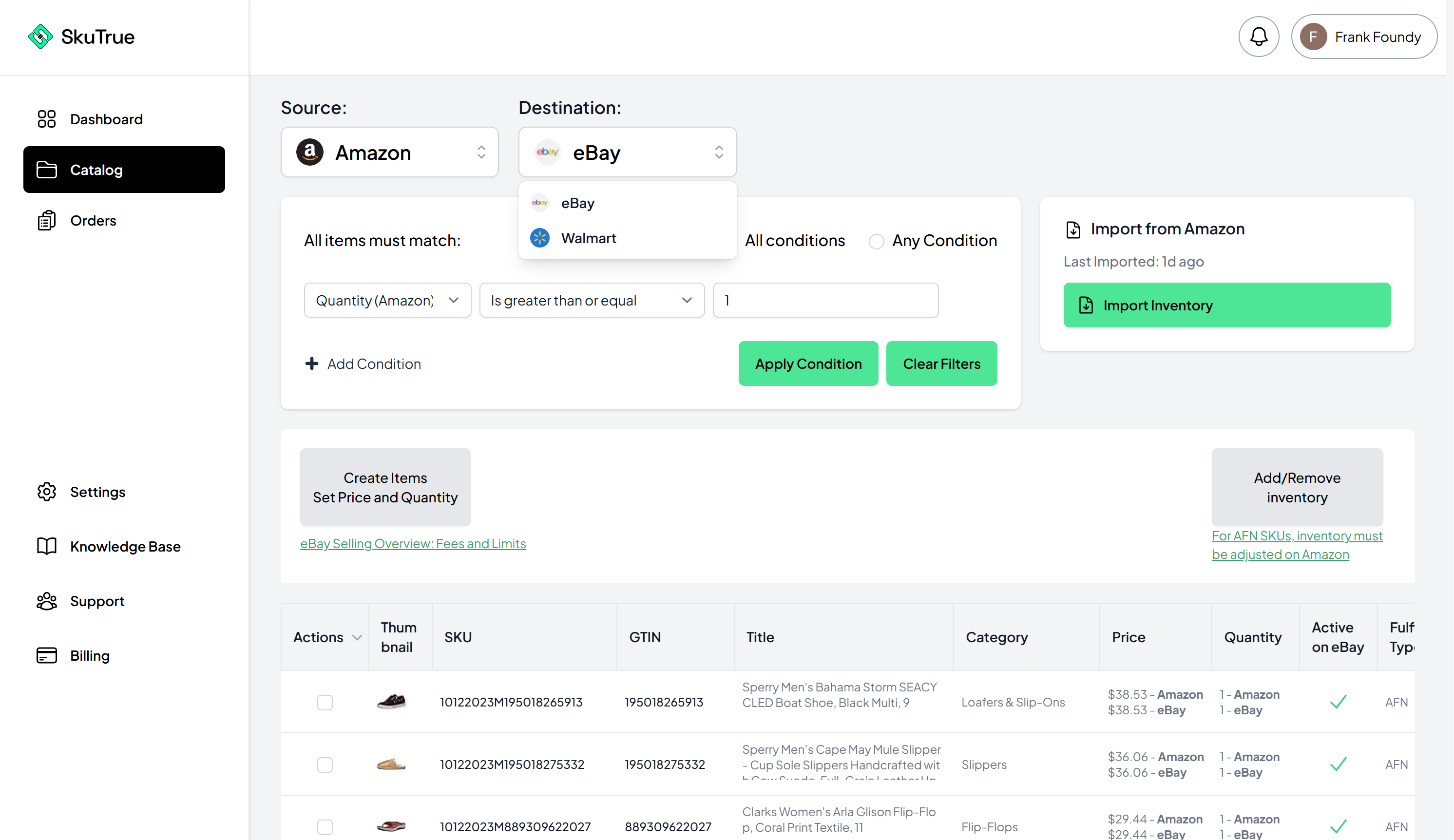This screenshot has width=1454, height=840.
Task: Click the condition value input field
Action: click(825, 300)
